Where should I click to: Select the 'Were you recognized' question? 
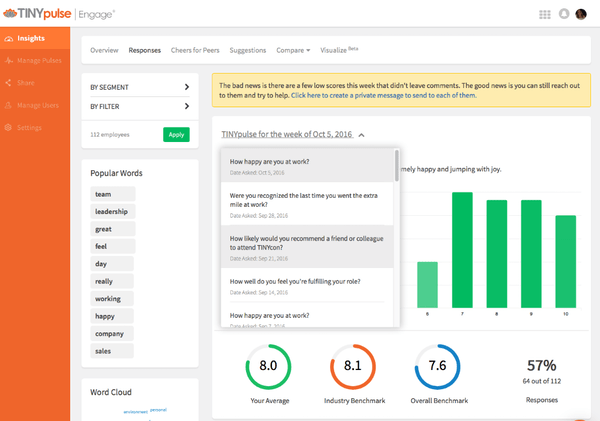pos(307,204)
